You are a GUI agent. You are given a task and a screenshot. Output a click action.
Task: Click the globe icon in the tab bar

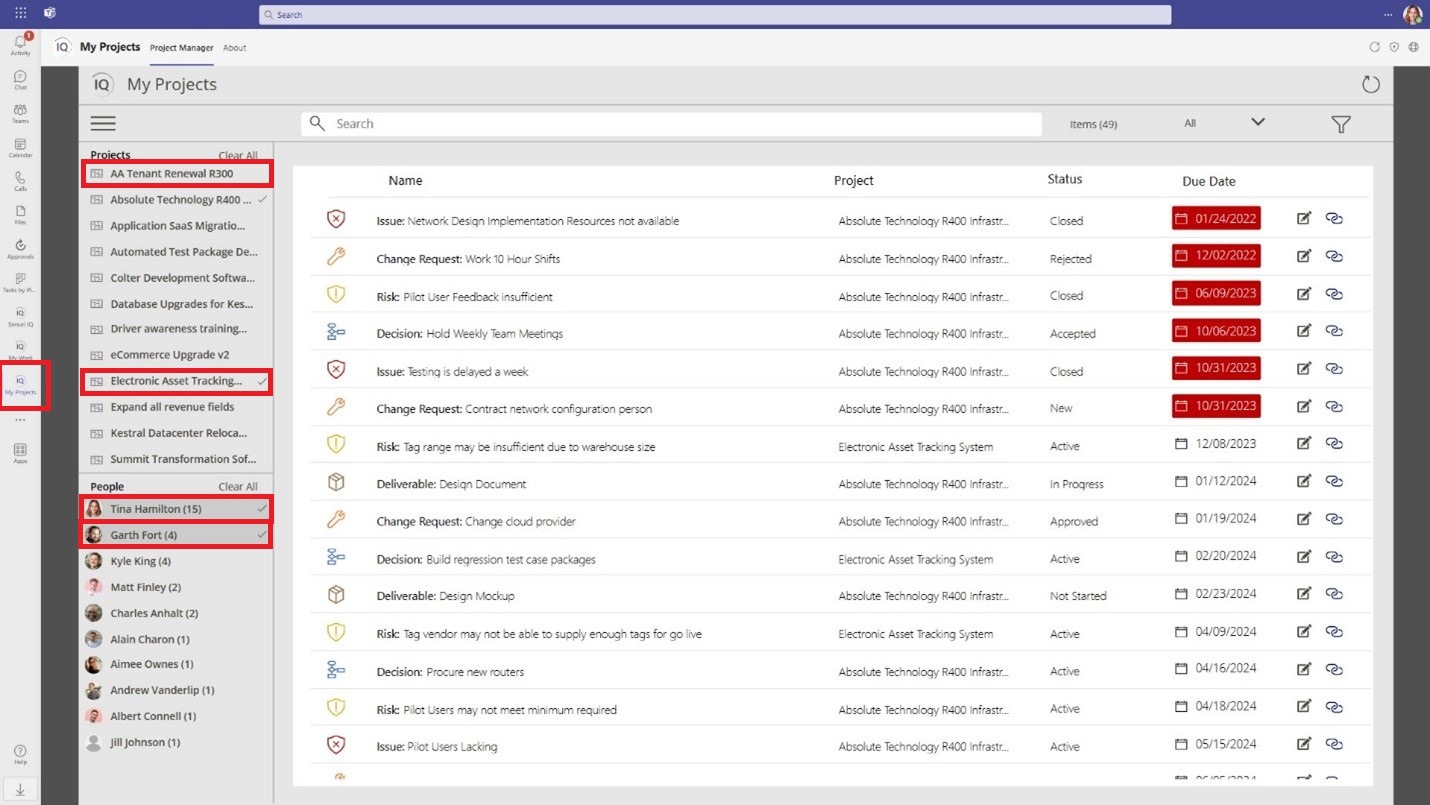tap(1413, 47)
